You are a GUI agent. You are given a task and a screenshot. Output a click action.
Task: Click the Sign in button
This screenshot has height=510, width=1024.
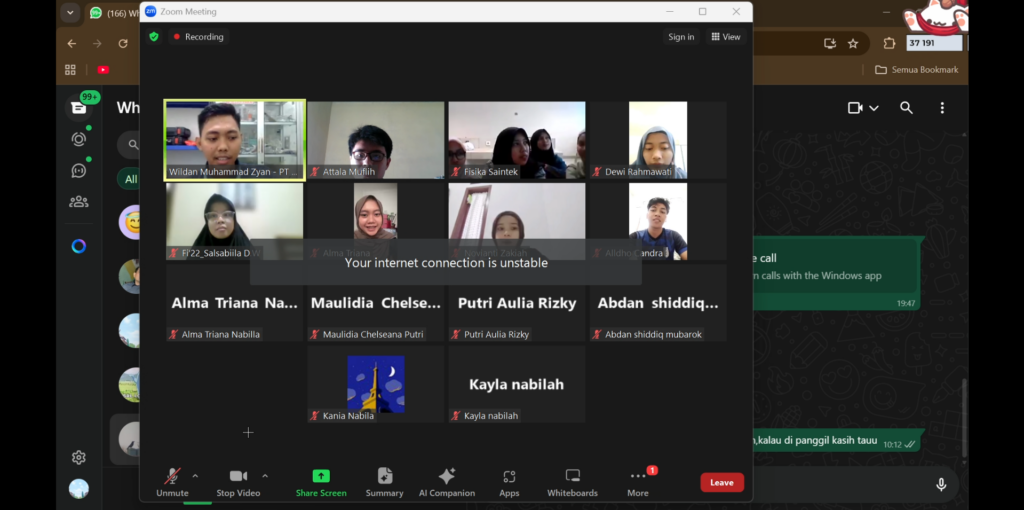pyautogui.click(x=681, y=37)
